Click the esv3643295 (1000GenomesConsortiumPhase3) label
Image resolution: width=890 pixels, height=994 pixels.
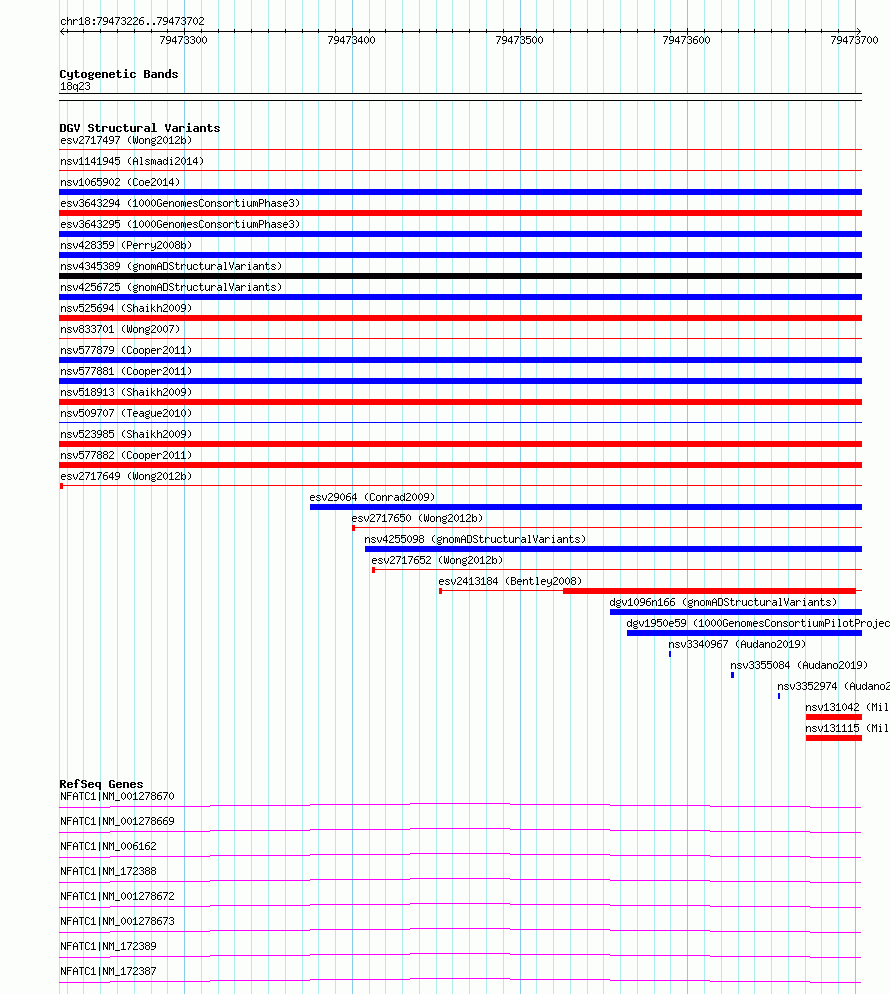click(x=180, y=224)
